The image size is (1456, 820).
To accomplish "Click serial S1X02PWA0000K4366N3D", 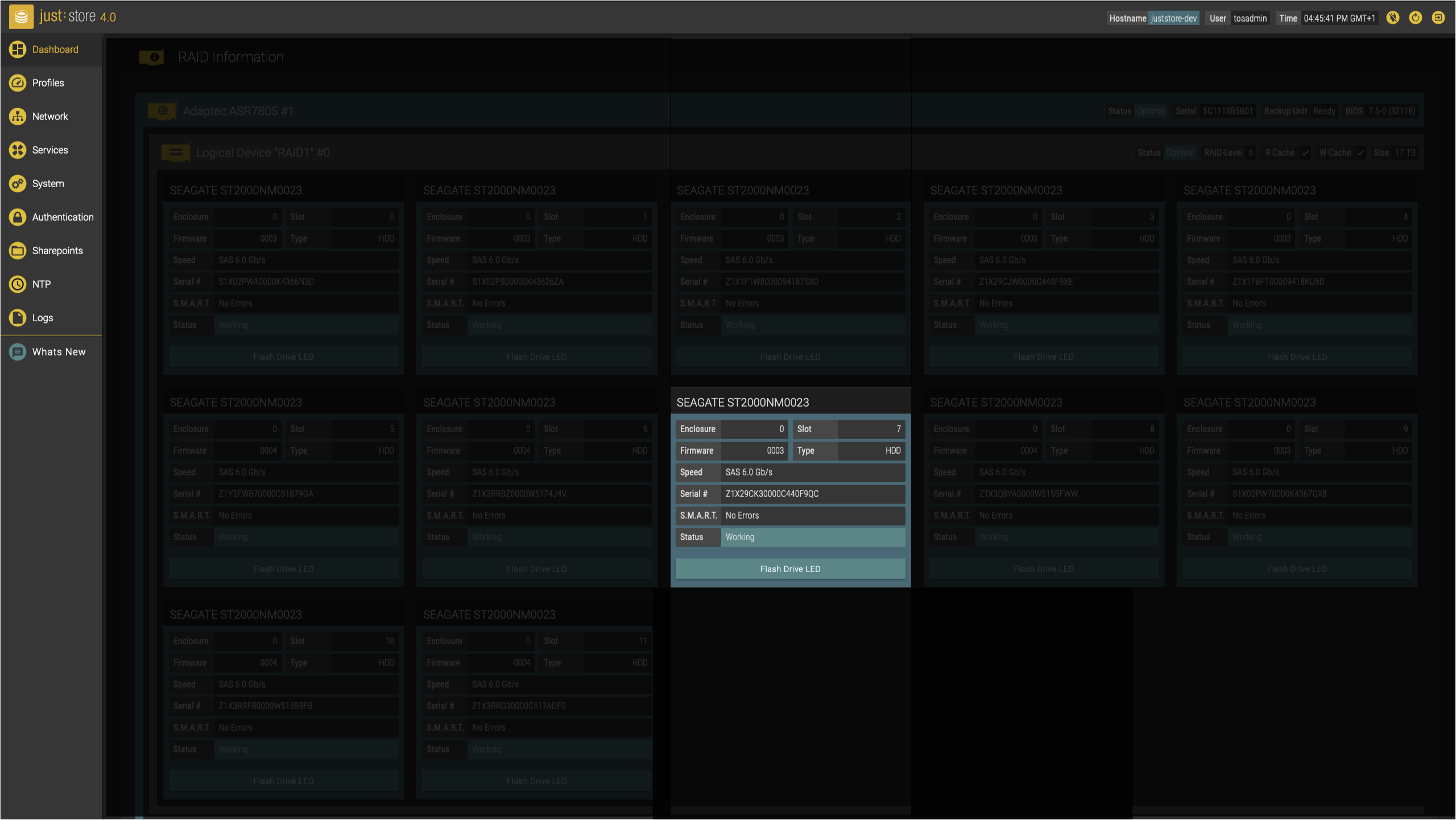I will [266, 282].
